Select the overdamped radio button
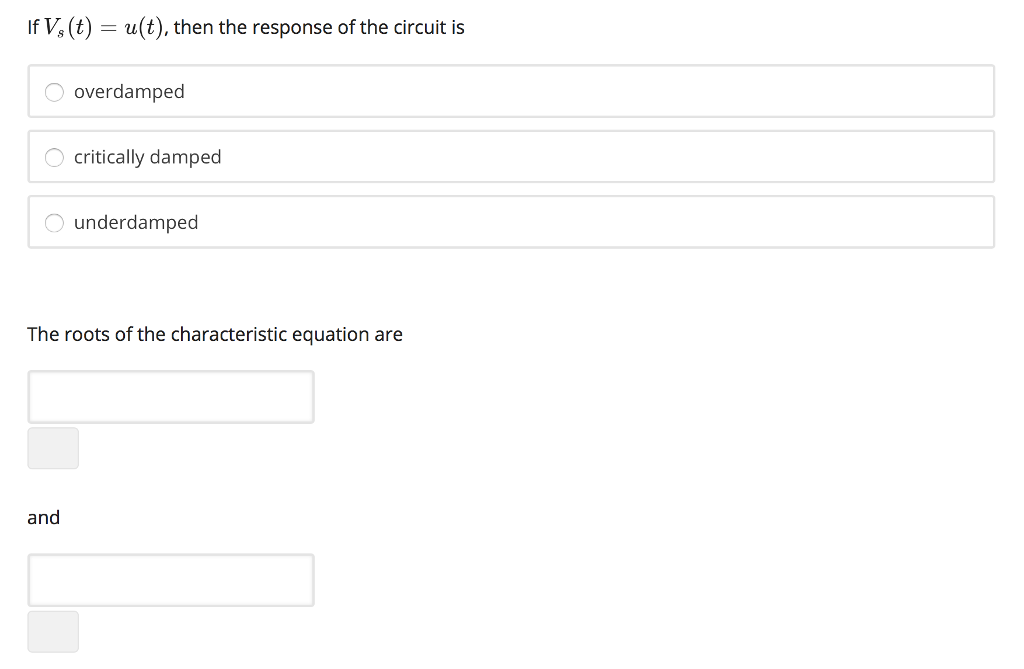The image size is (1024, 669). pyautogui.click(x=53, y=91)
